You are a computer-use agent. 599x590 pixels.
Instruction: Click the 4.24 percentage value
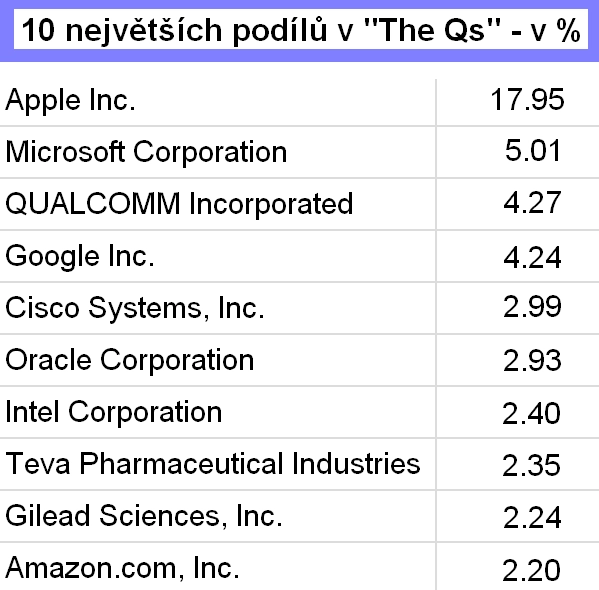(x=533, y=258)
